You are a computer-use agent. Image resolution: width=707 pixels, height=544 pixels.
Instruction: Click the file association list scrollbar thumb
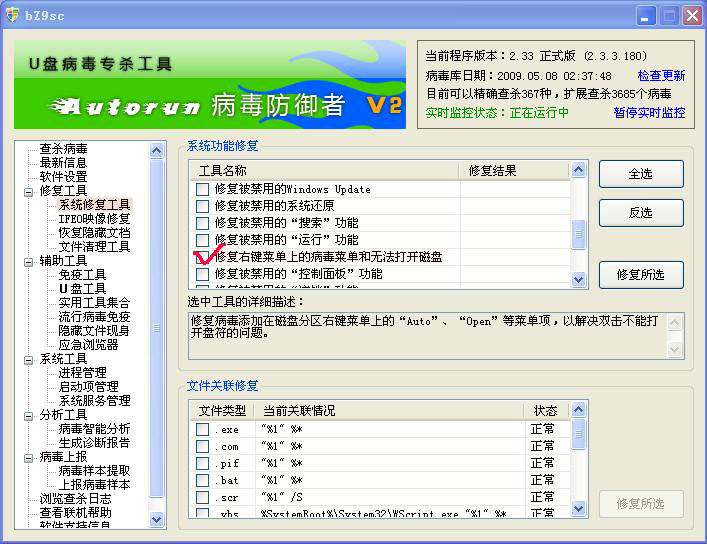(x=578, y=434)
